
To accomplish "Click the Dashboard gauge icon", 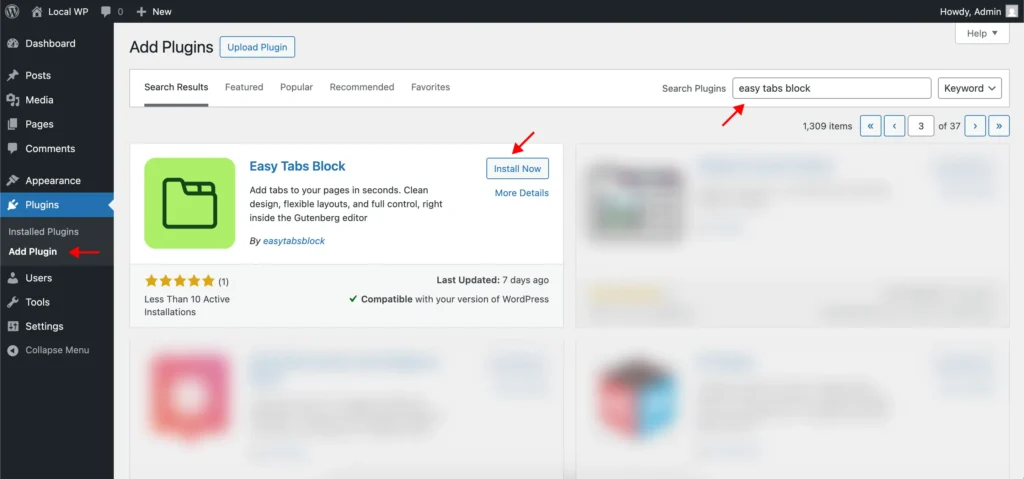I will pos(12,44).
